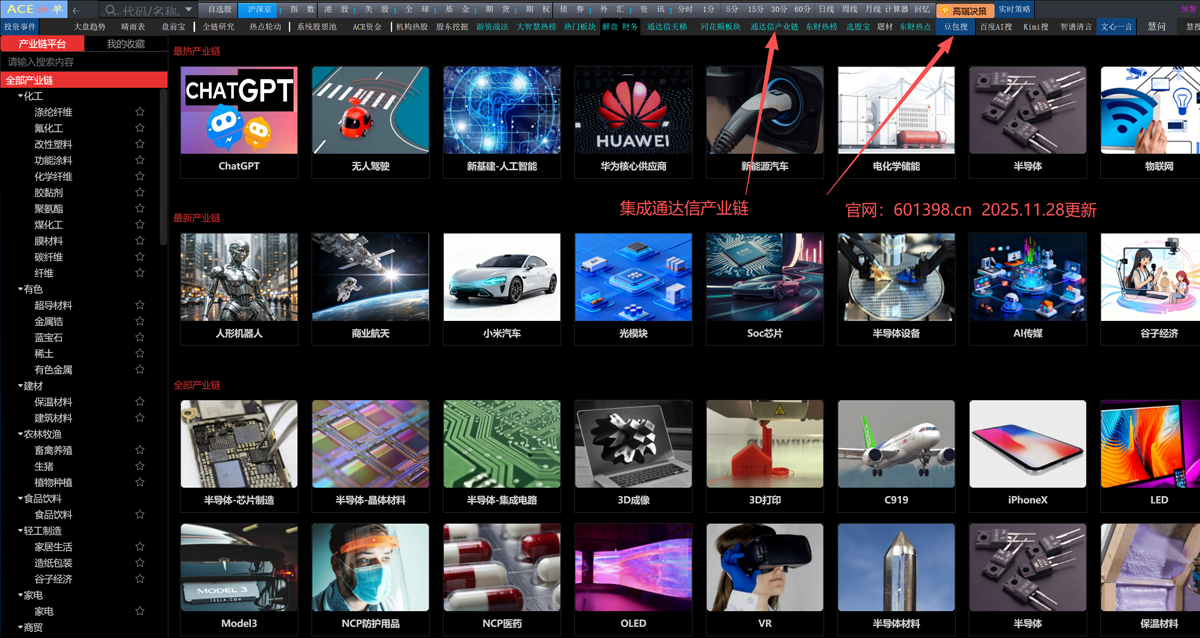Open 实时策略 button
This screenshot has width=1200, height=638.
pyautogui.click(x=1014, y=9)
